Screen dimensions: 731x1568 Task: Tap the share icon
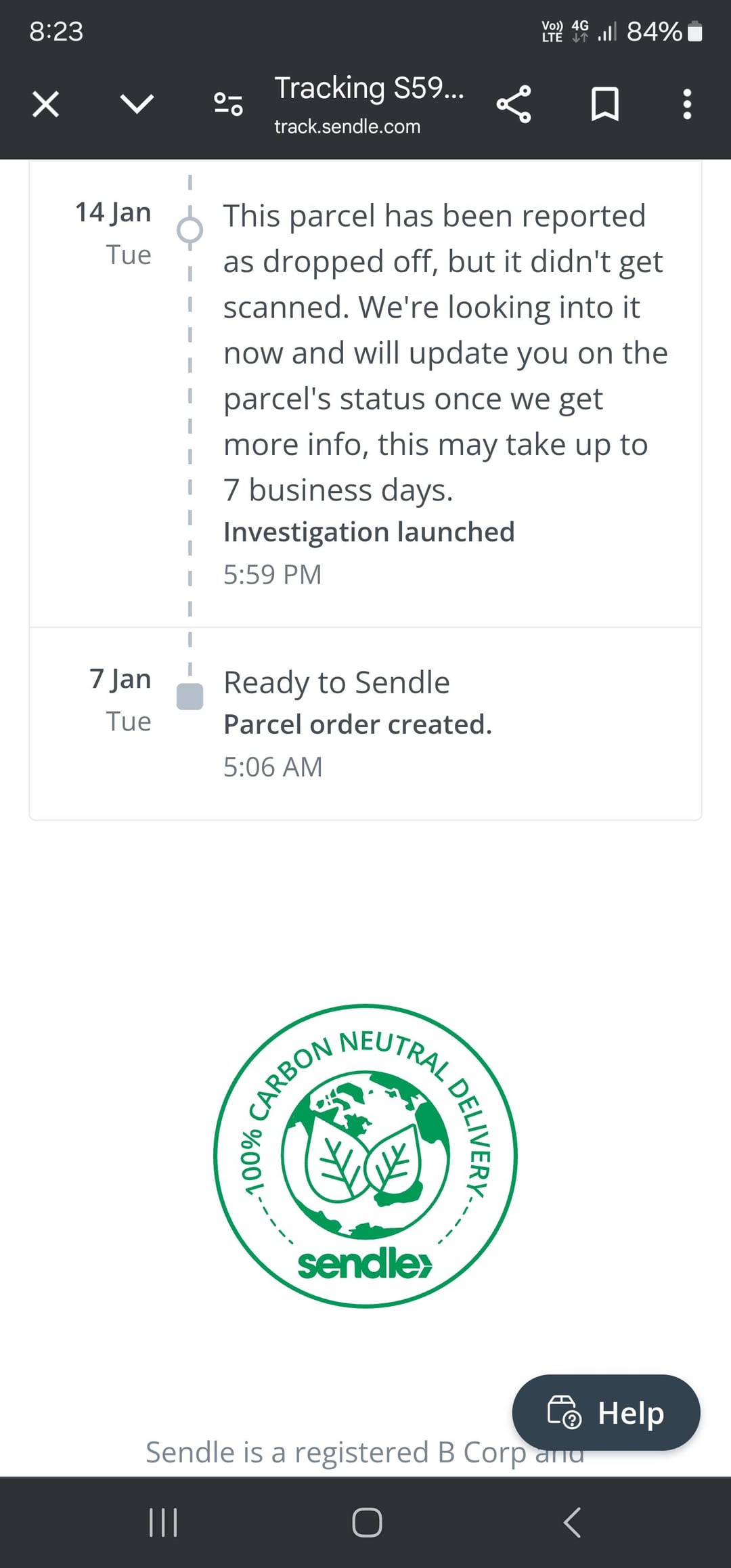pos(514,104)
